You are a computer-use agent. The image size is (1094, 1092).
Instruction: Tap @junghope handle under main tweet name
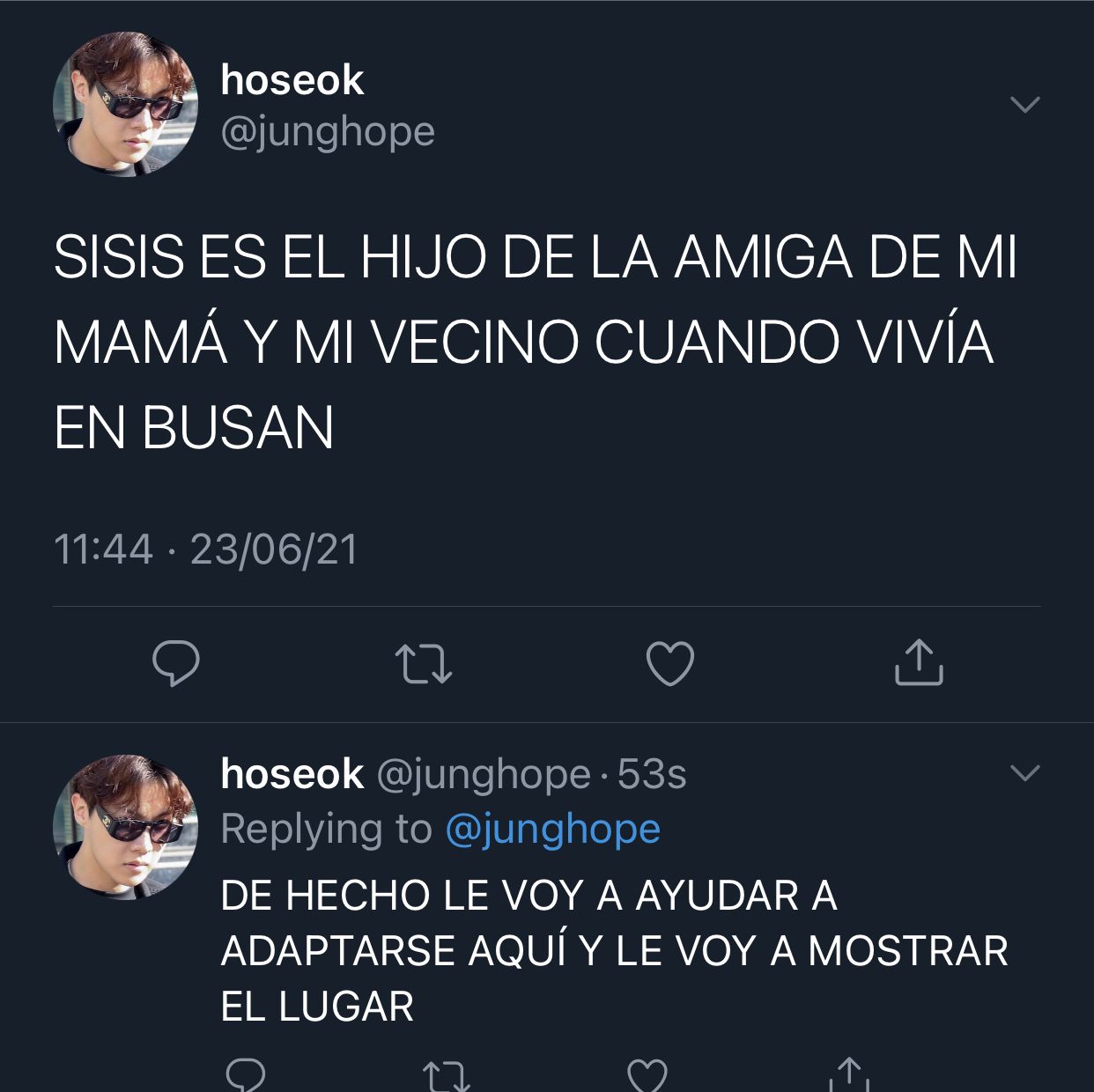point(328,133)
